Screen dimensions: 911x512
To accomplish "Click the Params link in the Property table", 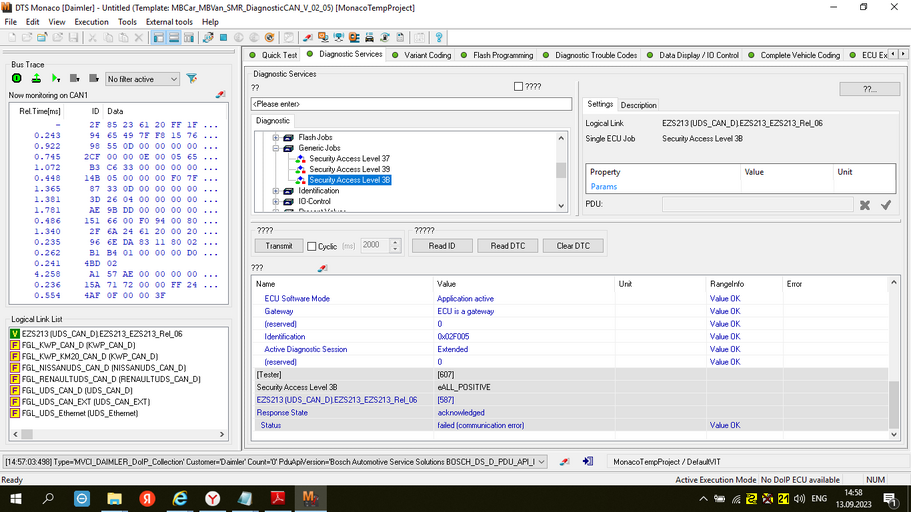I will 604,187.
